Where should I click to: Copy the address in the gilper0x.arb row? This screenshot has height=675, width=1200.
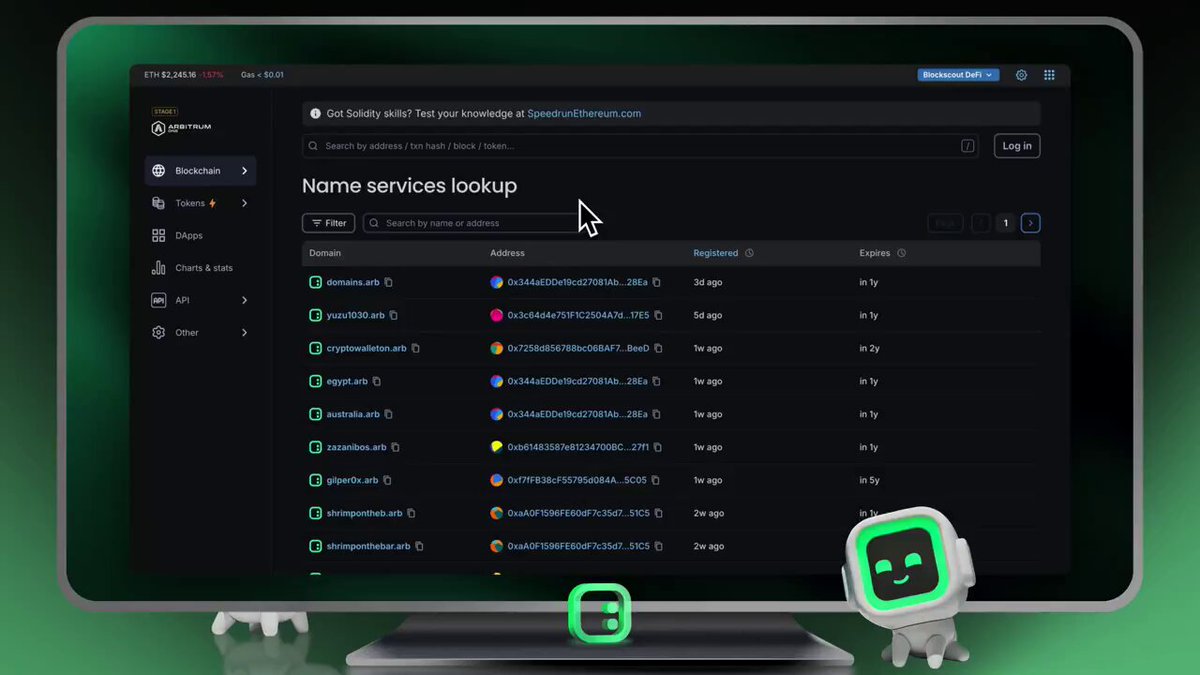[656, 480]
